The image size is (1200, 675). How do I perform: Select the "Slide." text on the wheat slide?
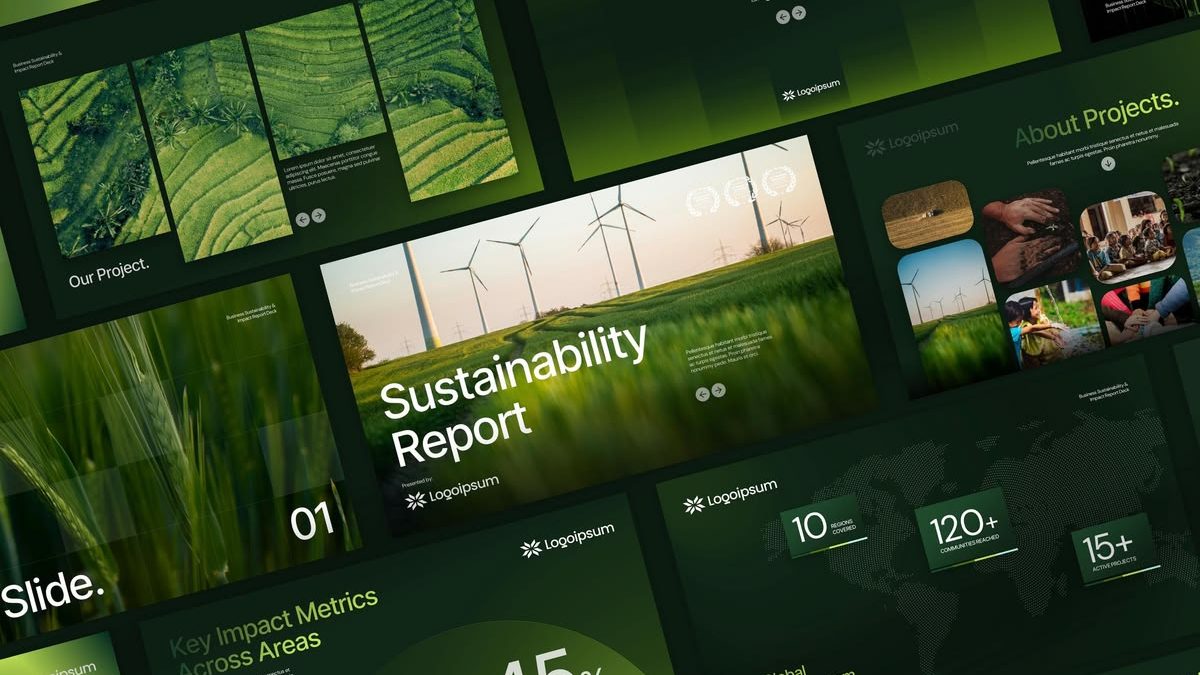(52, 596)
